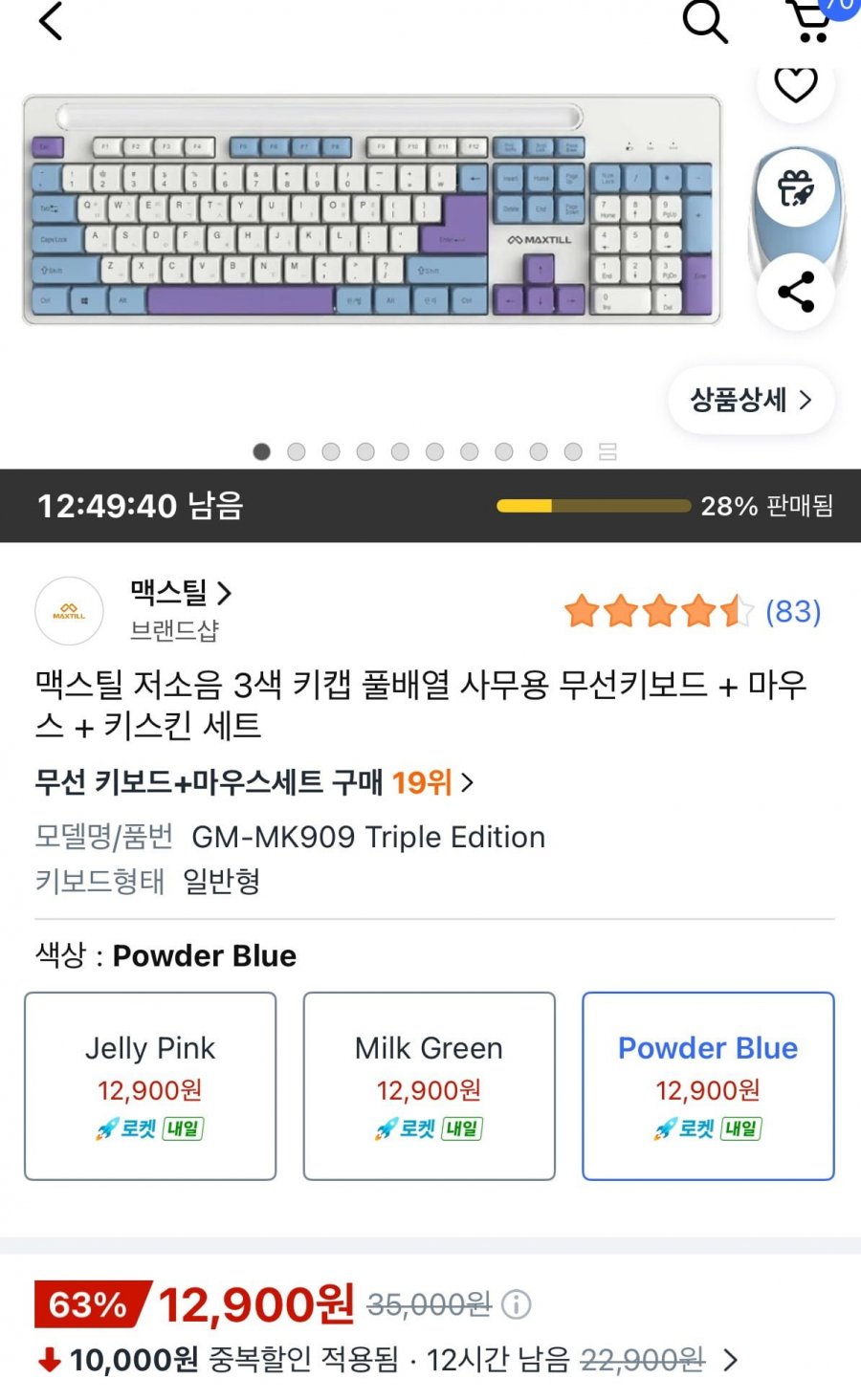Tap the back arrow icon

tap(52, 21)
